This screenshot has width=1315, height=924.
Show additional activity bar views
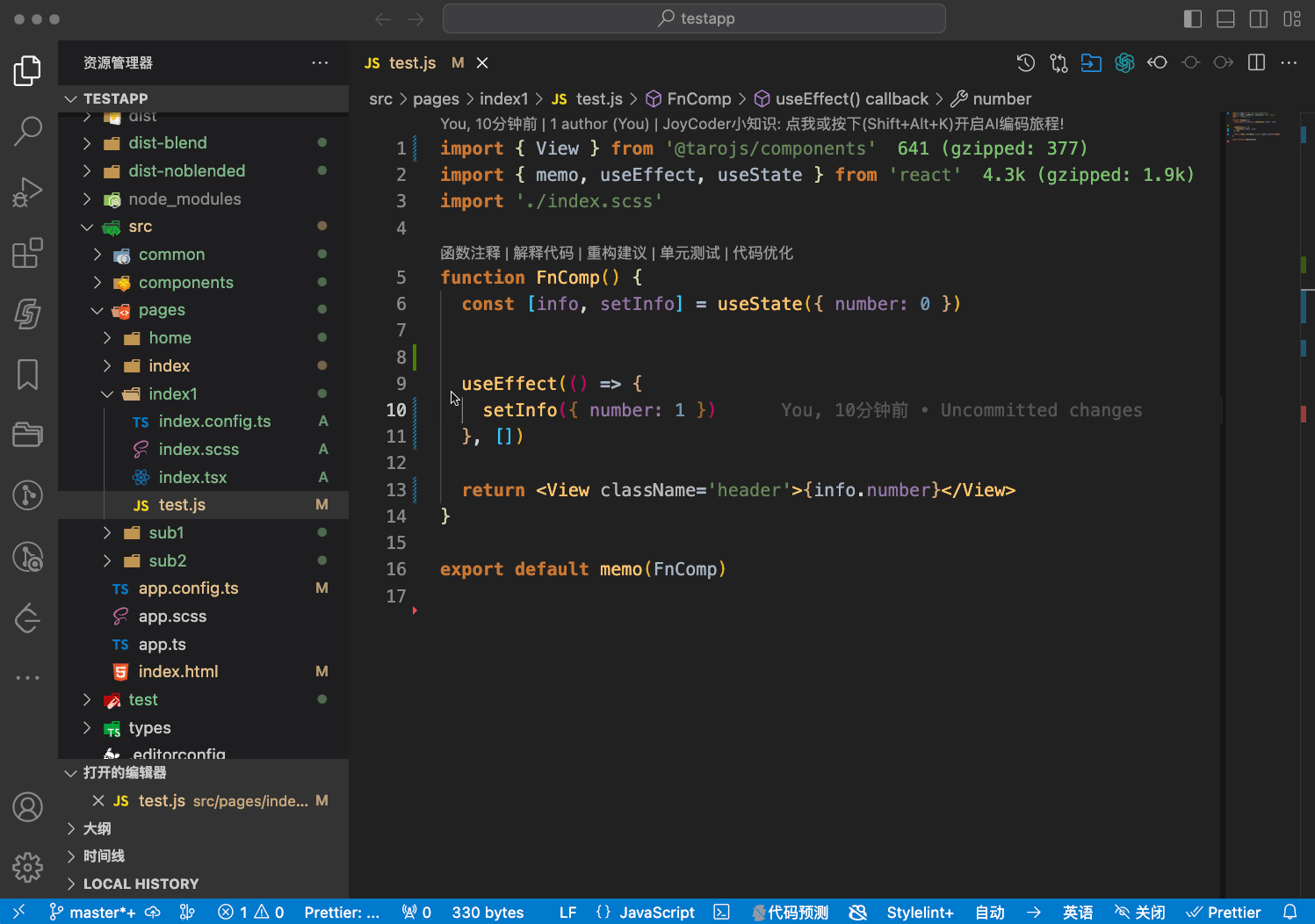point(28,678)
